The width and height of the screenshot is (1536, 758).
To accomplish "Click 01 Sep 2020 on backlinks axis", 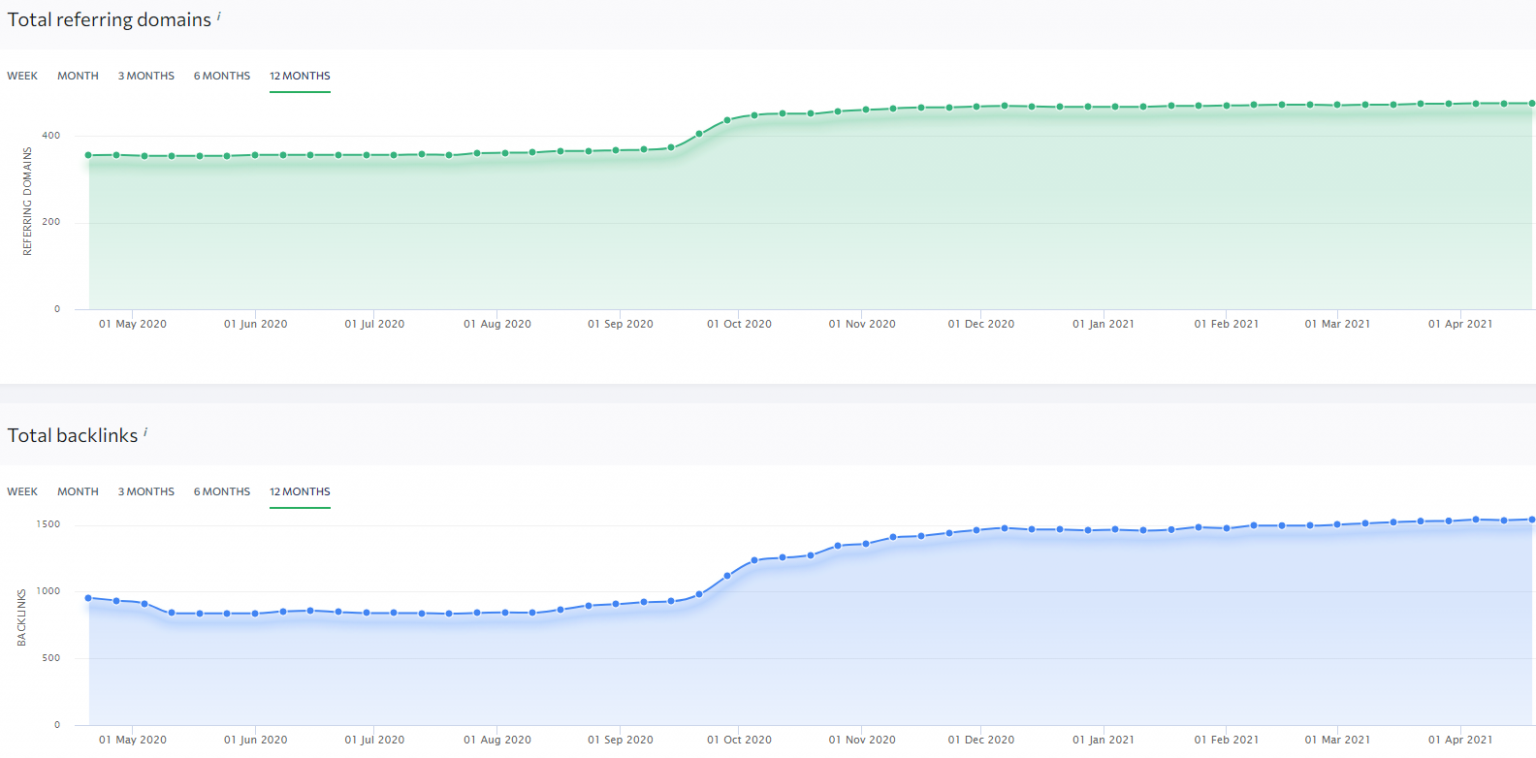I will (x=620, y=739).
